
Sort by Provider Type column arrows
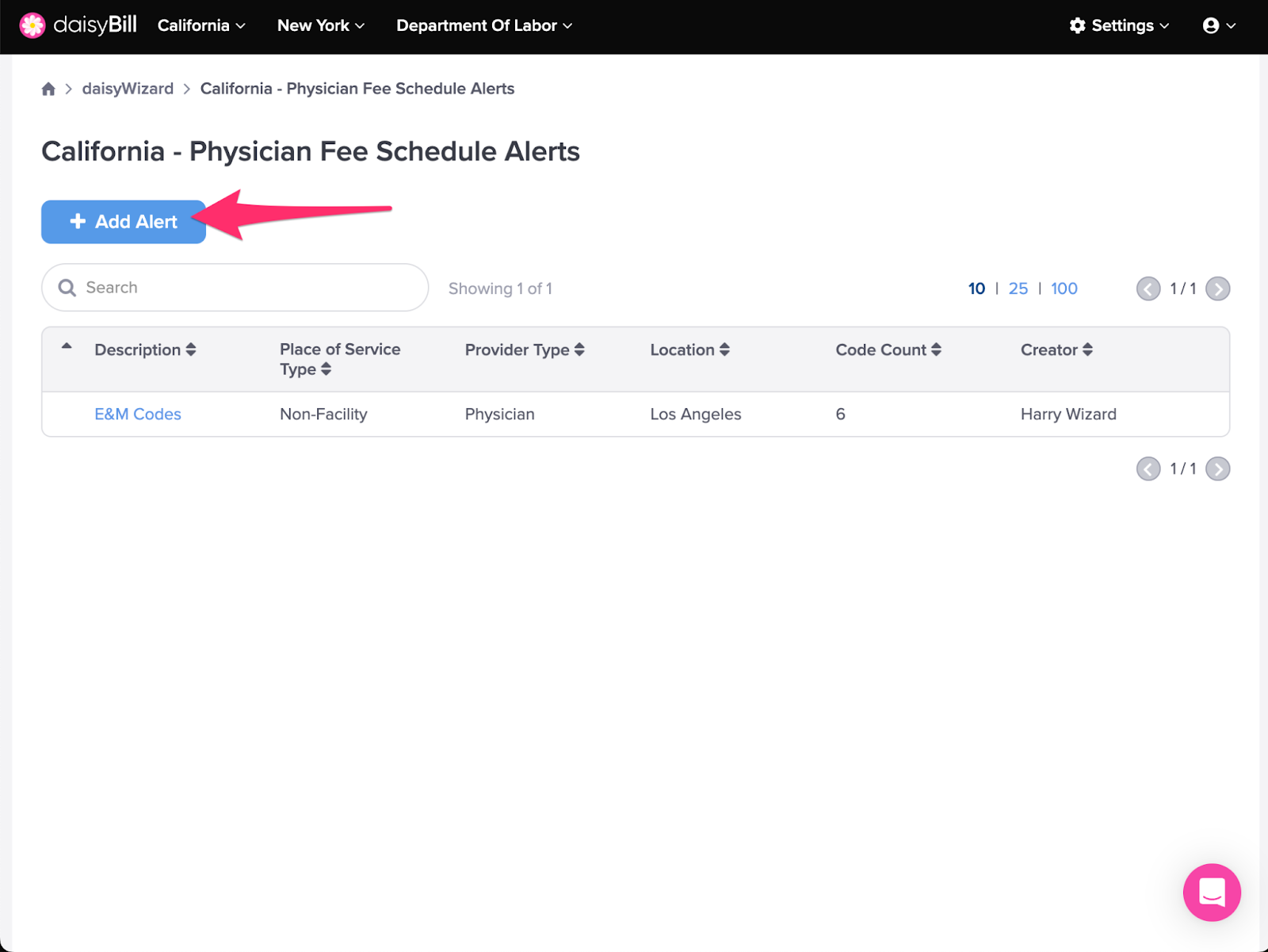(579, 350)
